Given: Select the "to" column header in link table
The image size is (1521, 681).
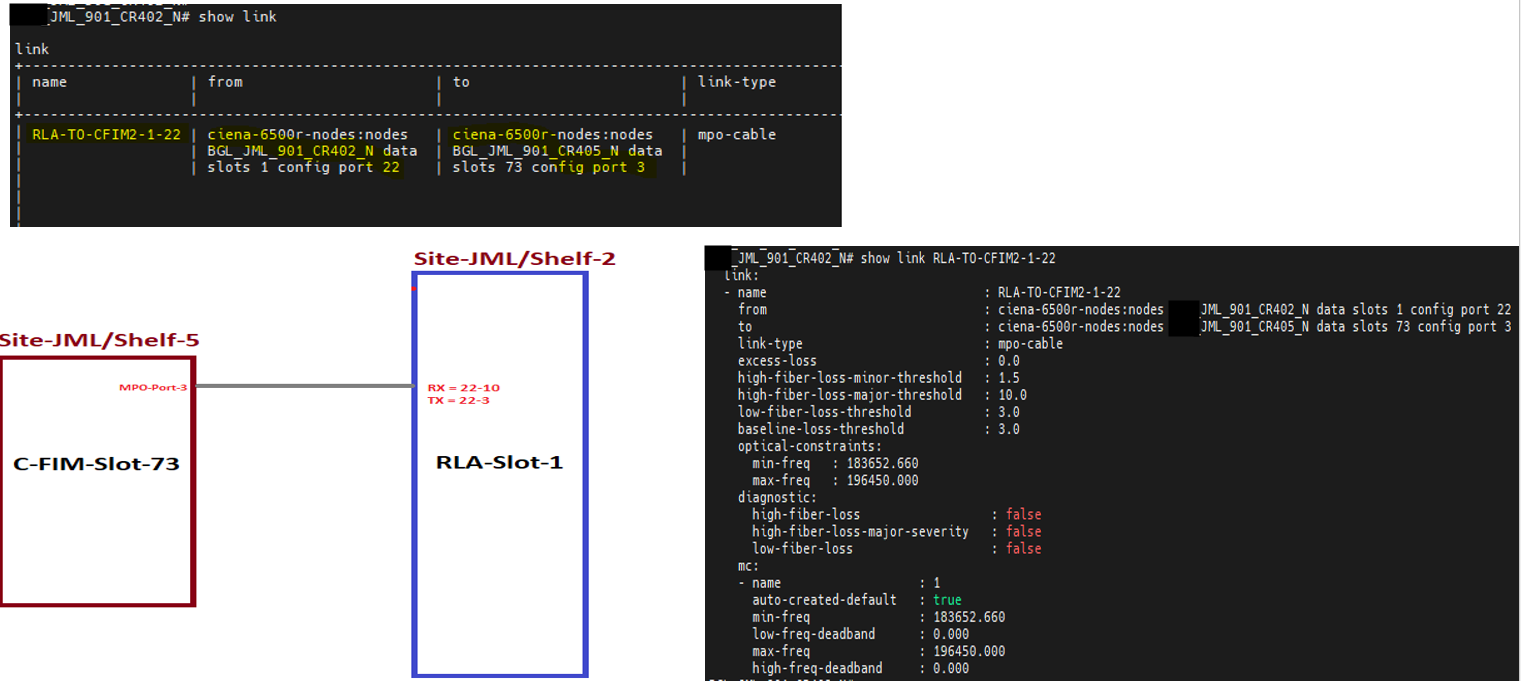Looking at the screenshot, I should 461,82.
